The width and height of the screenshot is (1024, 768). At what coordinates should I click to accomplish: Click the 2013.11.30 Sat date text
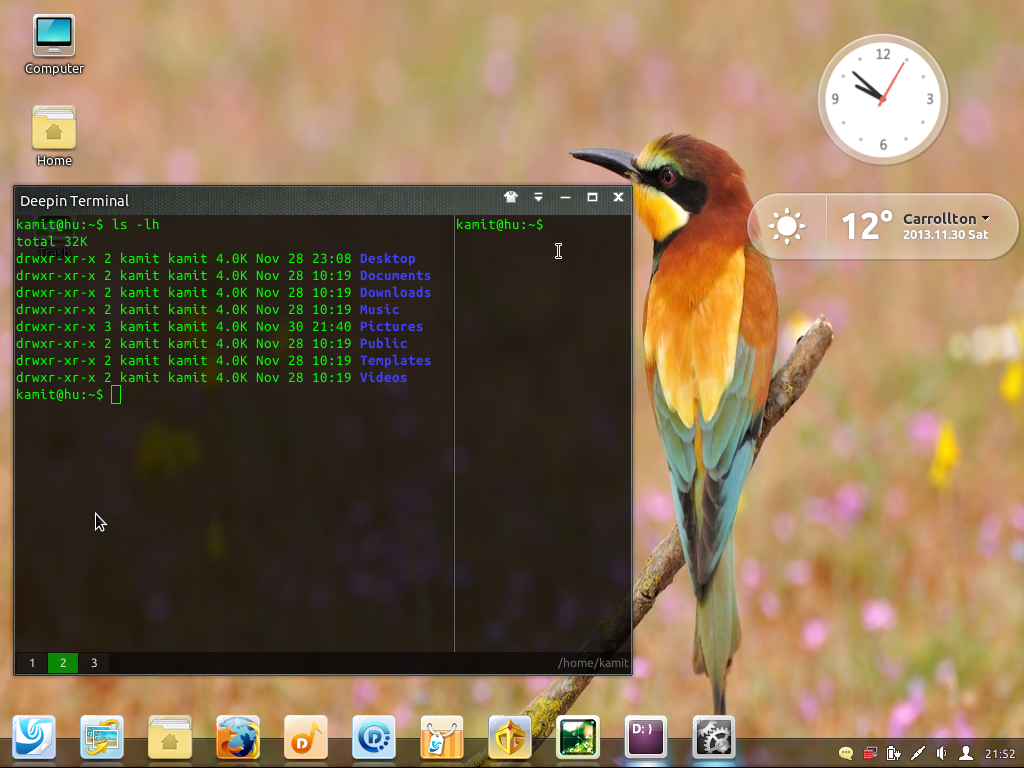tap(946, 234)
